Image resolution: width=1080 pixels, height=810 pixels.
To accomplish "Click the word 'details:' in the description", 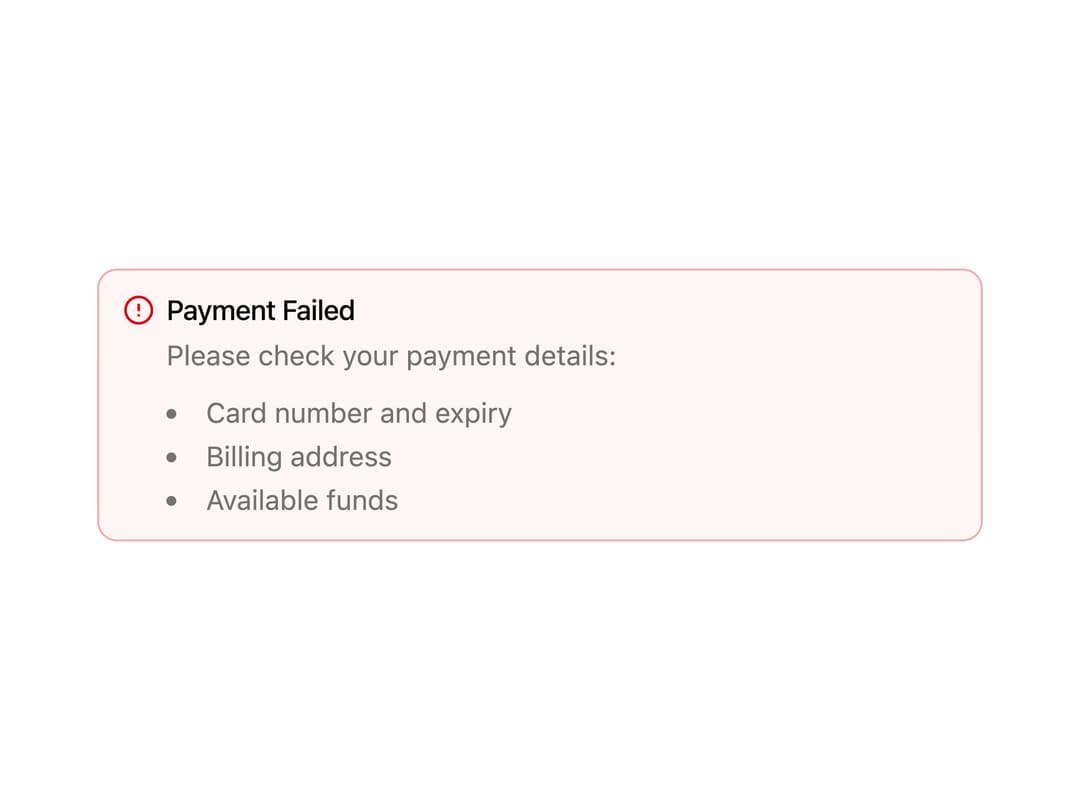I will click(570, 356).
